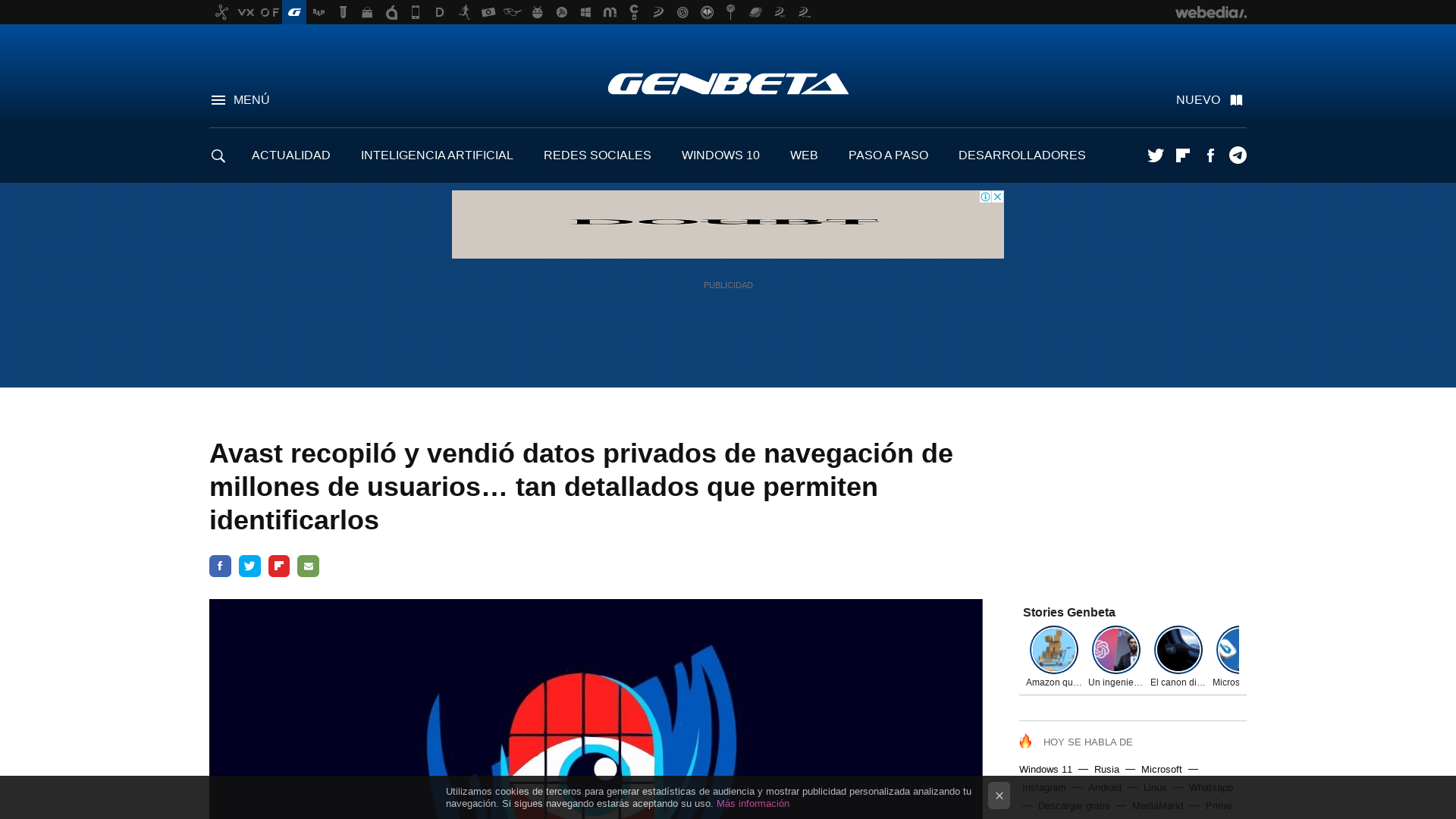The image size is (1456, 819).
Task: Open the Windows 11 trending topic
Action: pyautogui.click(x=1046, y=770)
